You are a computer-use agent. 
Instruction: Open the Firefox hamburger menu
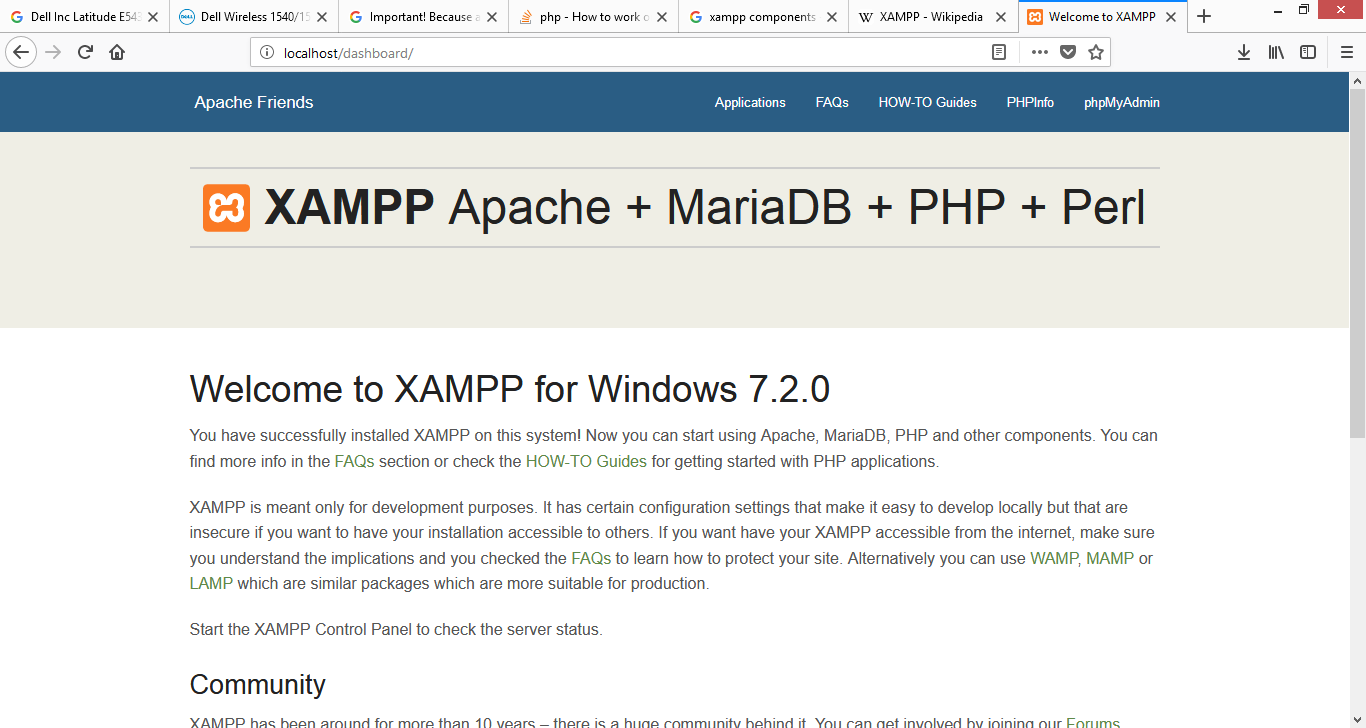(1347, 52)
